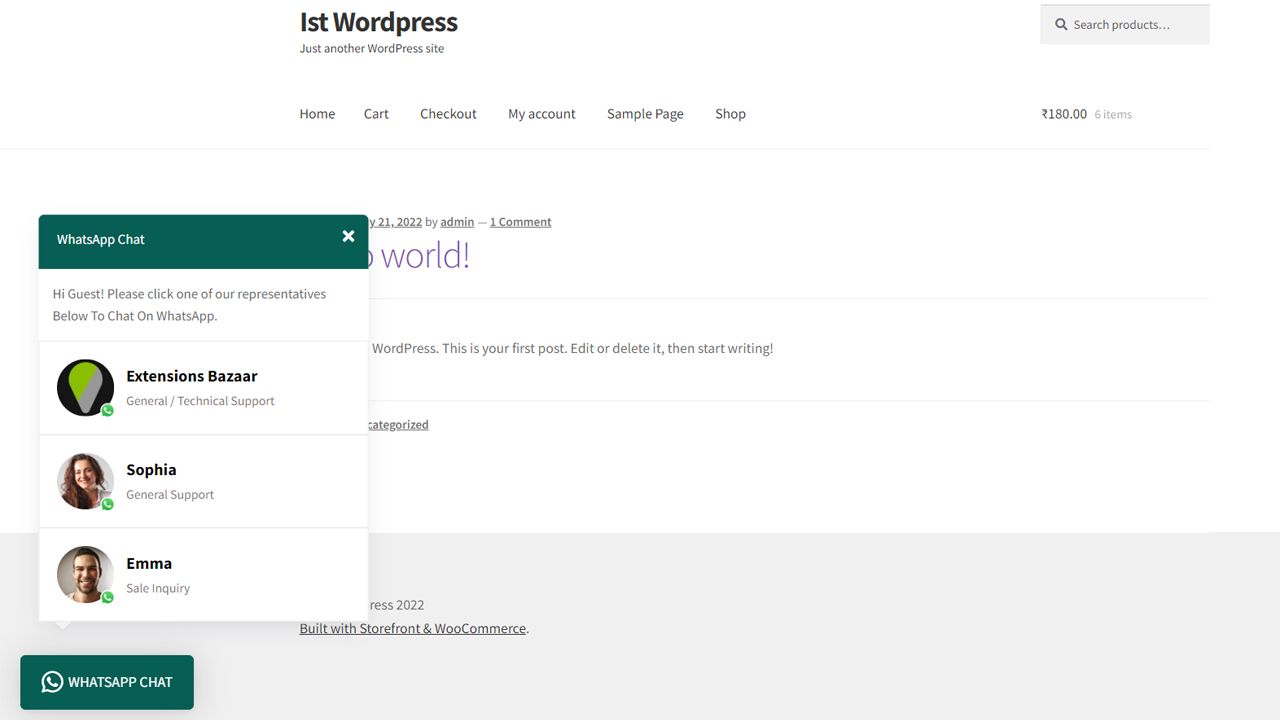The image size is (1280, 720).
Task: Click Sophia's profile photo
Action: click(x=85, y=481)
